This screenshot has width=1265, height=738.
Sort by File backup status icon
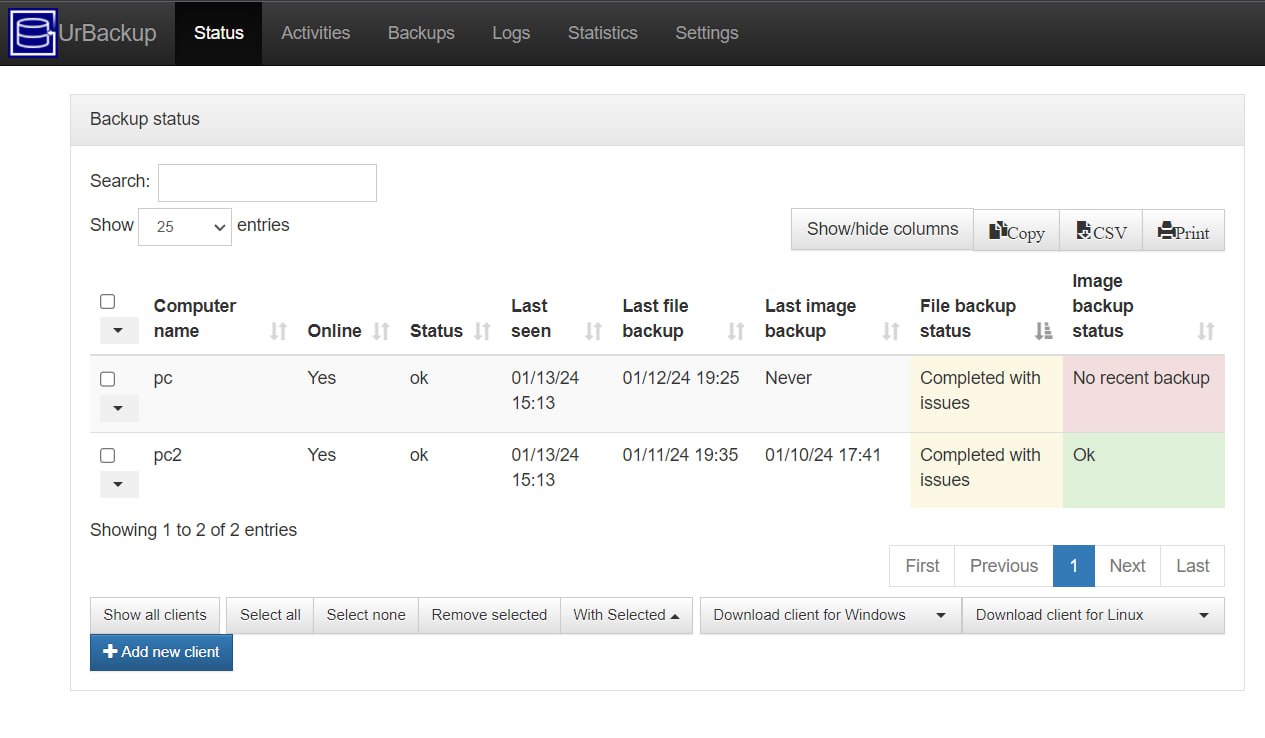pos(1043,331)
